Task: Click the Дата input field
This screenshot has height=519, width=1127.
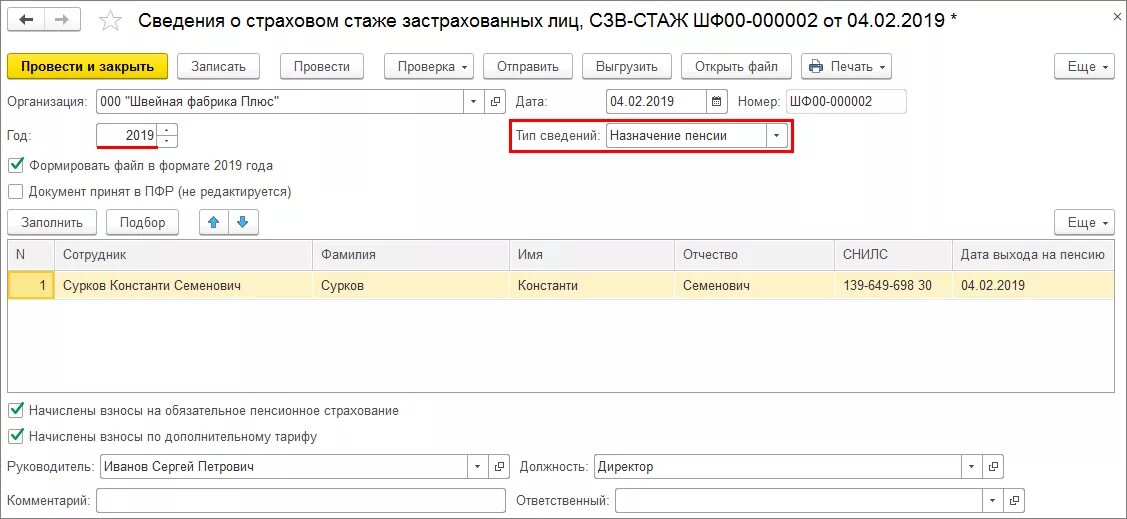Action: (x=656, y=102)
